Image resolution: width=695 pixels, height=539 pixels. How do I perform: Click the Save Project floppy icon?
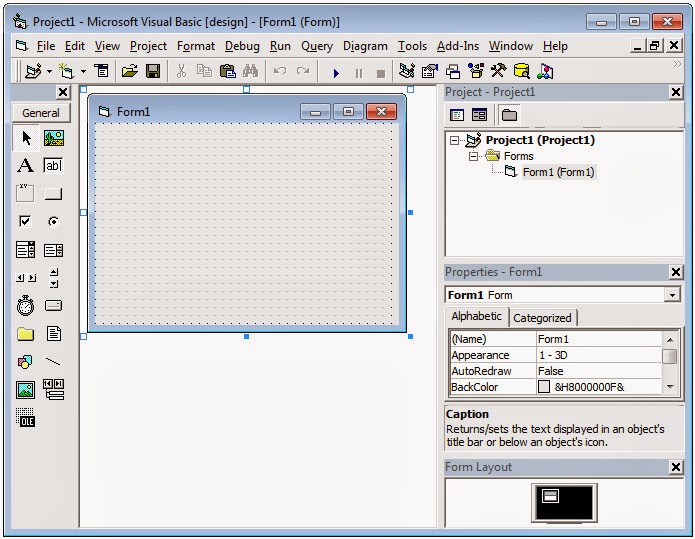[153, 71]
